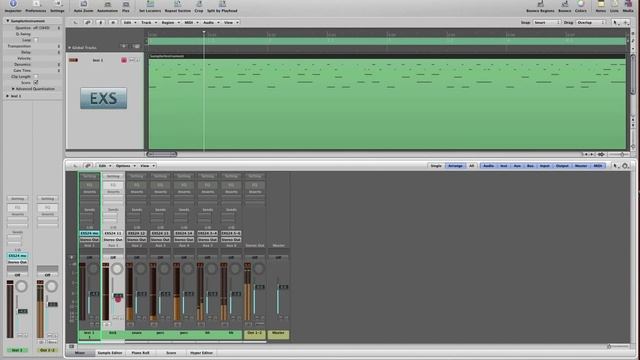Click the link icon in arrange toolbar
This screenshot has height=360, width=640.
tap(88, 22)
